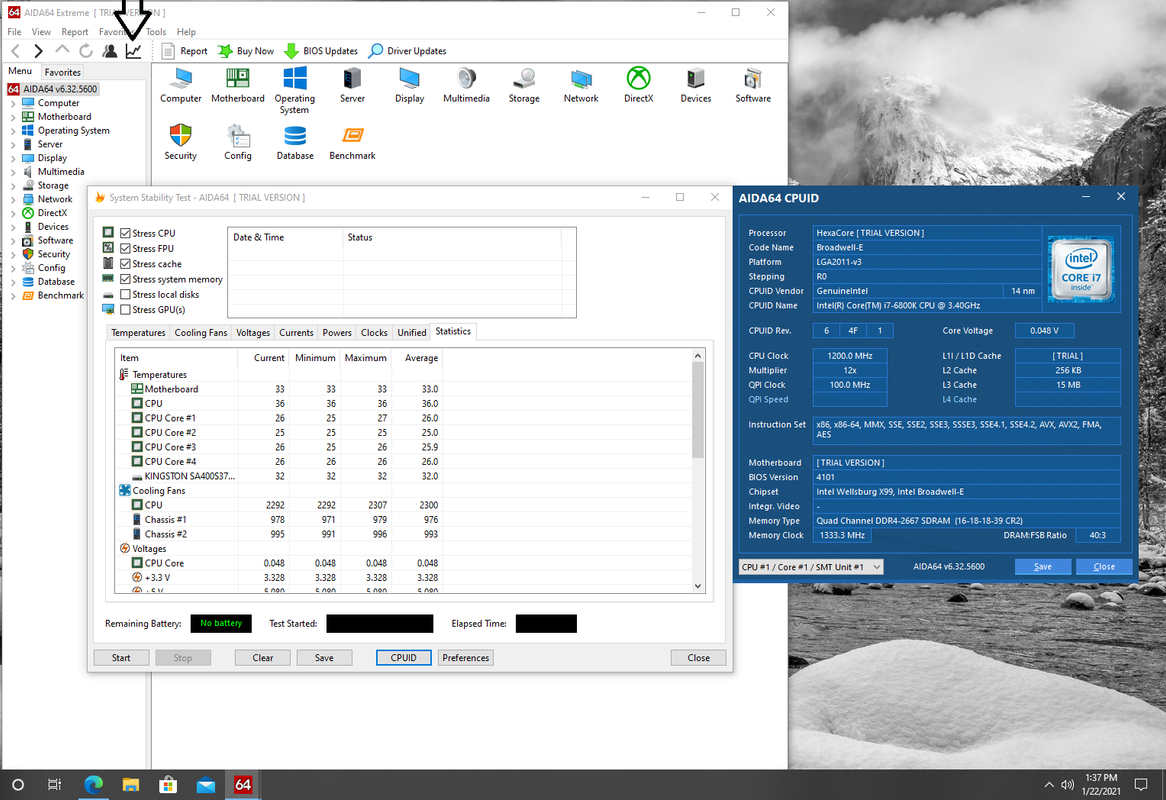Open the View menu
The image size is (1166, 800).
(x=41, y=32)
